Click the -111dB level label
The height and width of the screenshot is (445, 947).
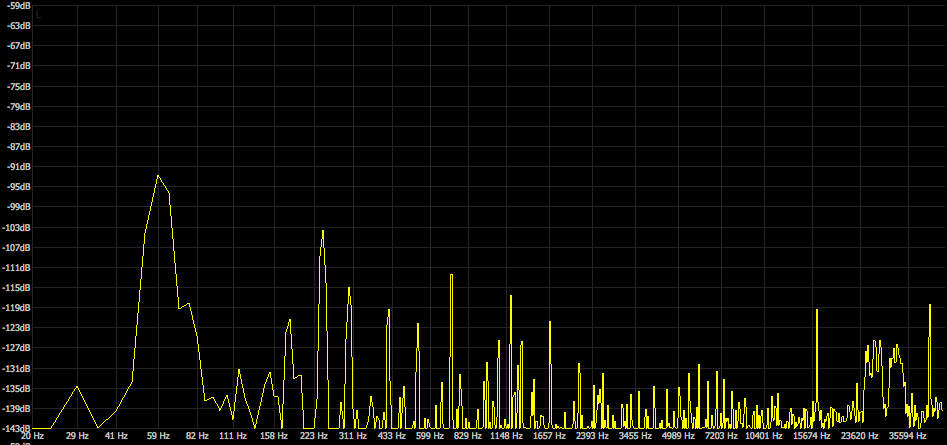click(15, 267)
